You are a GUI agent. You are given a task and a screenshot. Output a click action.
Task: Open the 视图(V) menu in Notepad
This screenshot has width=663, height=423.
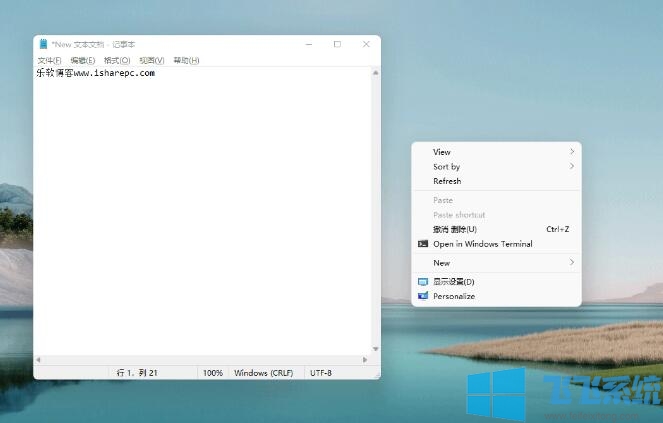152,60
